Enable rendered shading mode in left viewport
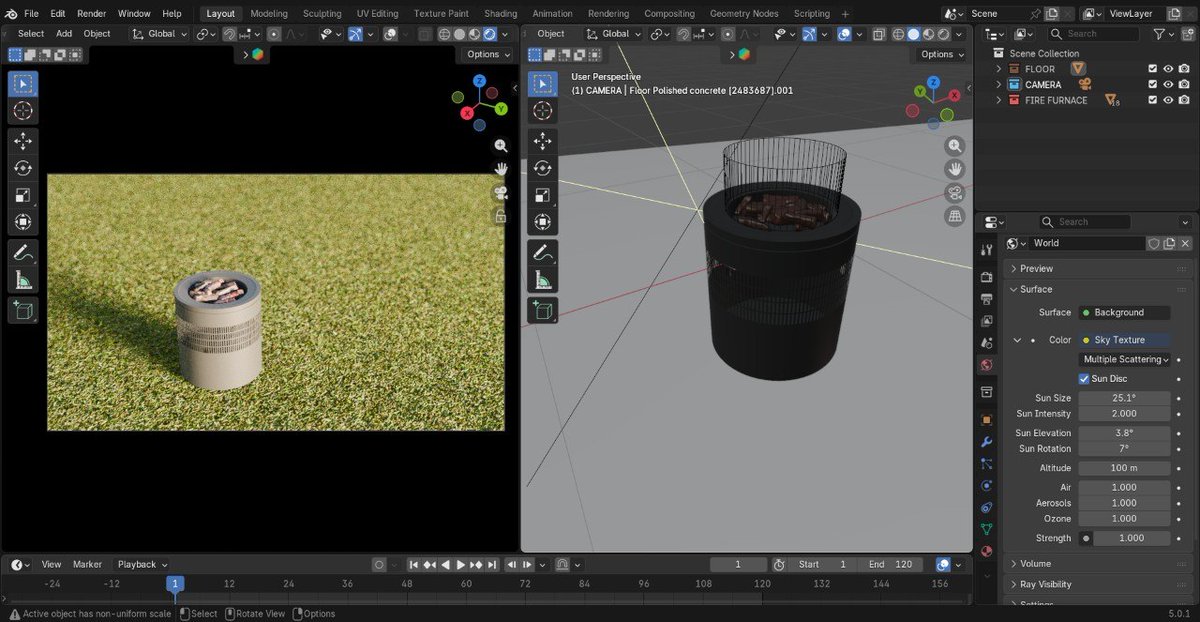The width and height of the screenshot is (1200, 622). (489, 33)
